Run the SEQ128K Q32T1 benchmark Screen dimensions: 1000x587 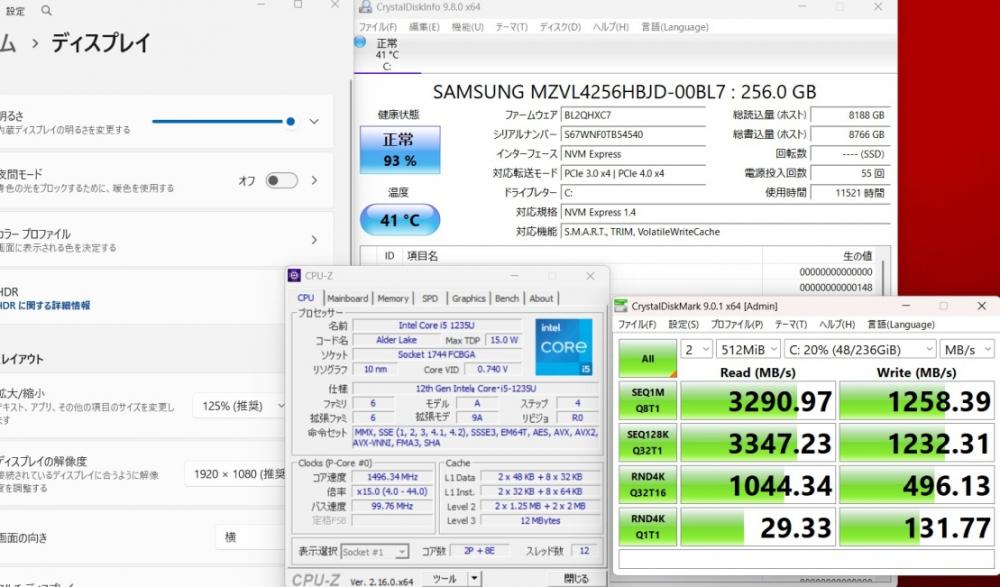pos(647,443)
